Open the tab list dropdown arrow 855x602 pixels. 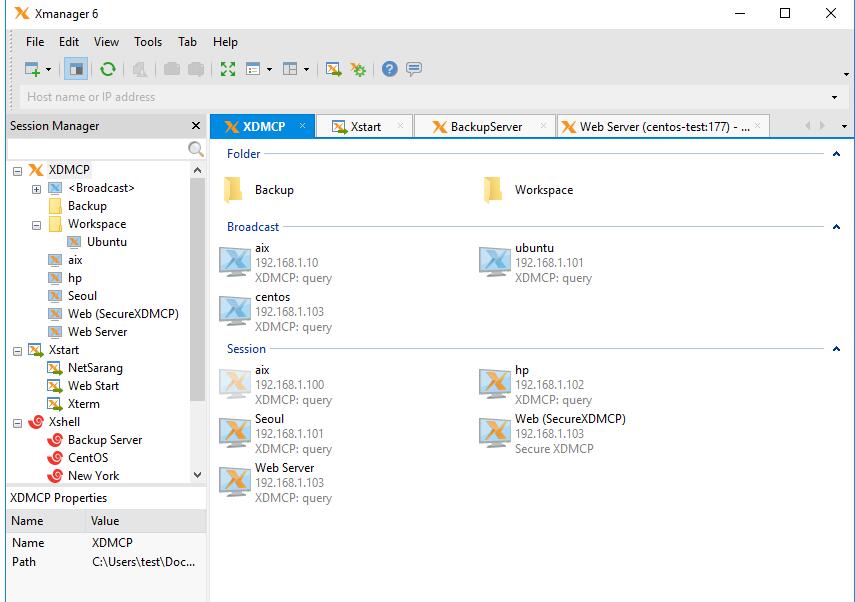point(844,127)
